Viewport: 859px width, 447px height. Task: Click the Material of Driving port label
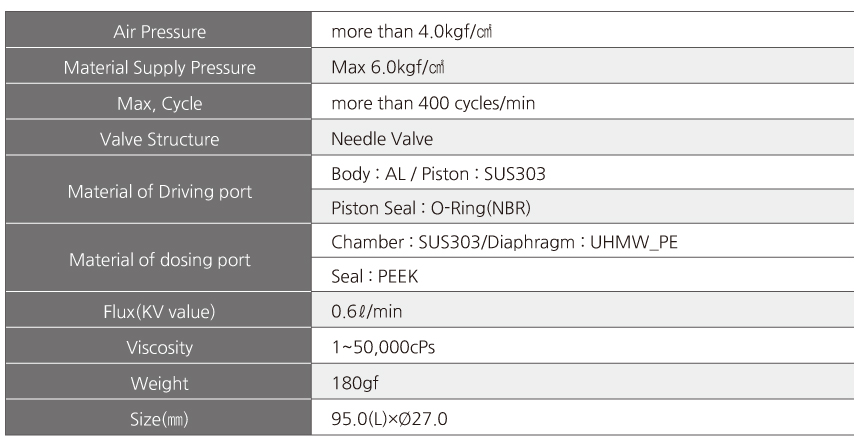click(159, 191)
